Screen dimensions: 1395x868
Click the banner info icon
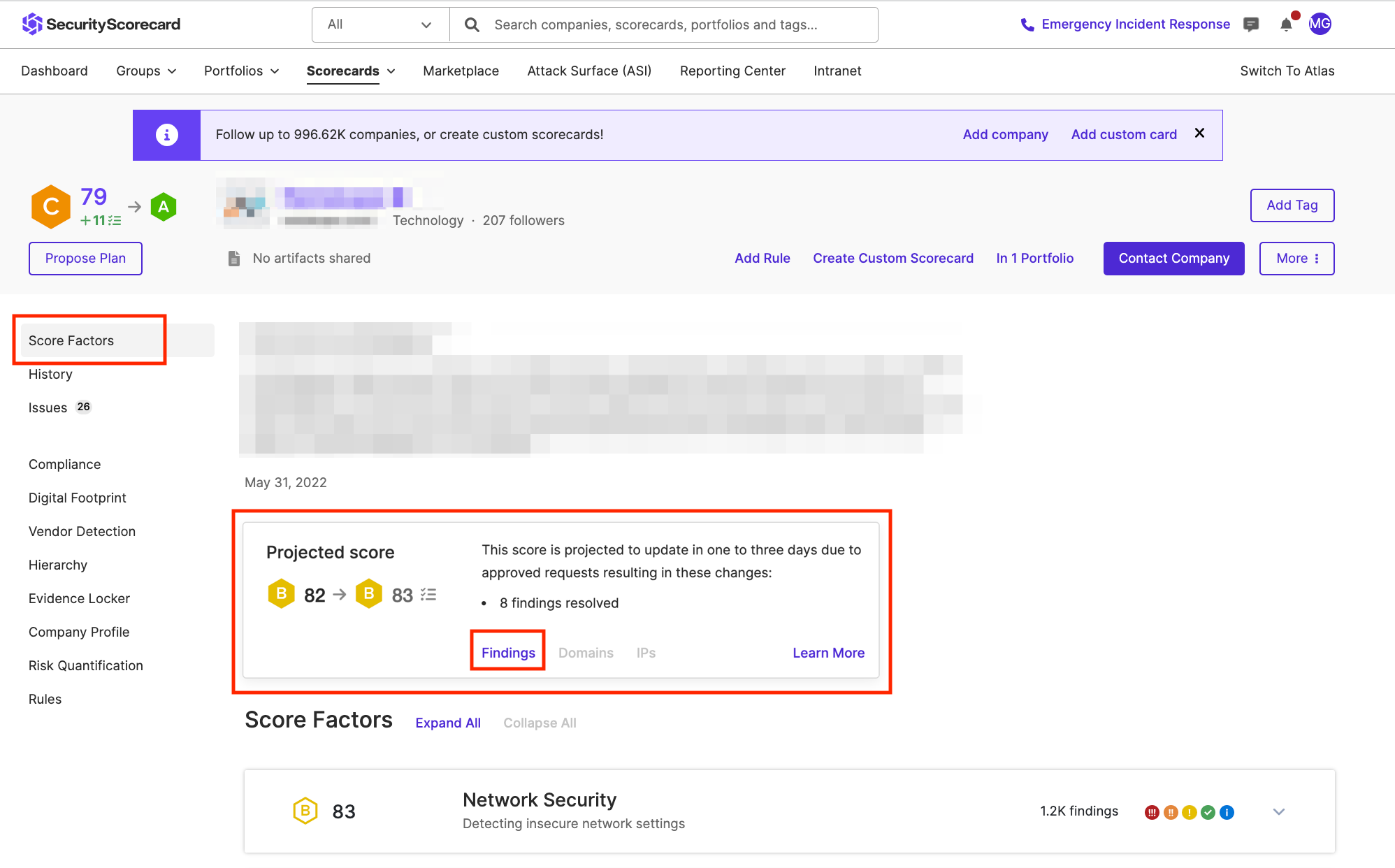click(x=166, y=135)
